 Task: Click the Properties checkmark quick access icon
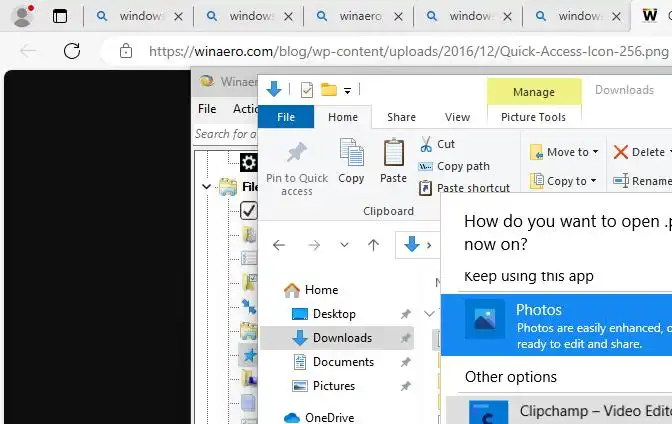306,90
